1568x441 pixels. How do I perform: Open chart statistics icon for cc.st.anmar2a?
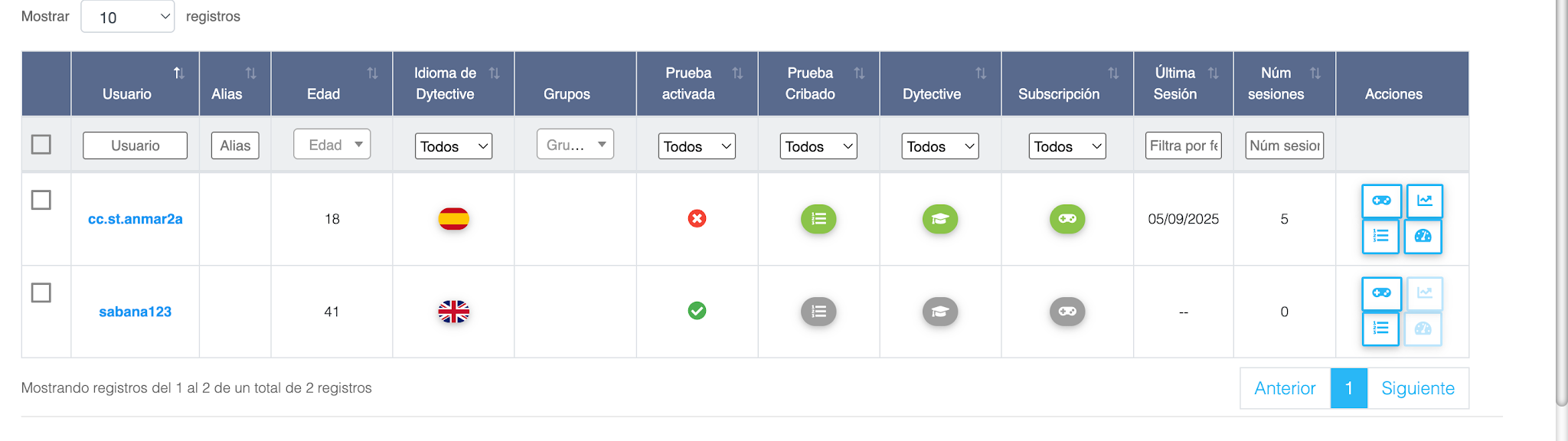(1424, 201)
